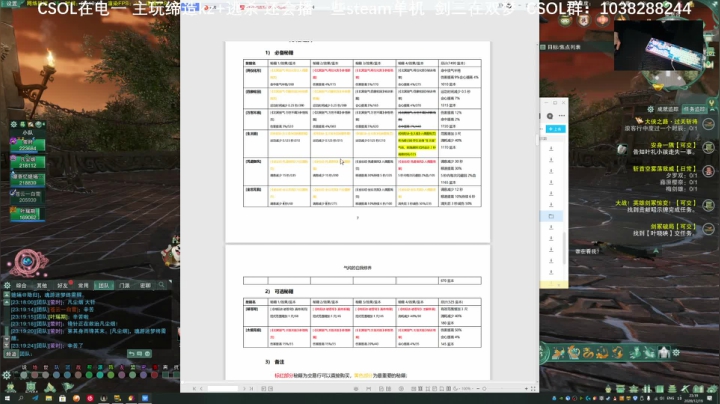Open quest 剑冢破局【可交】

coord(673,227)
